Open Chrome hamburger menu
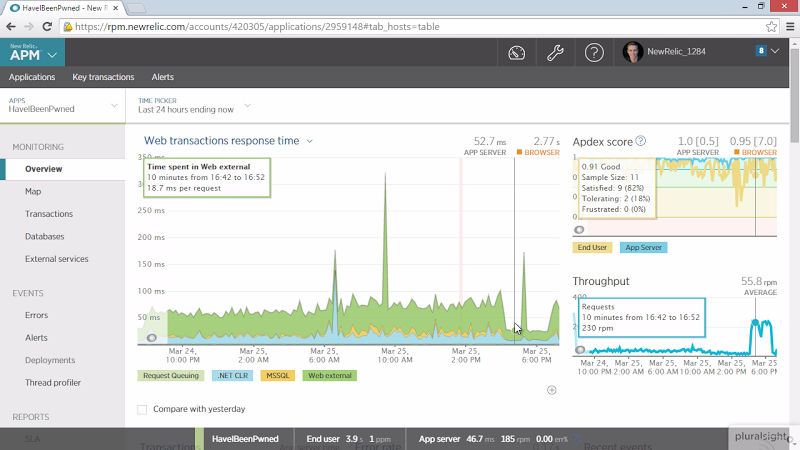Image resolution: width=800 pixels, height=450 pixels. tap(790, 27)
